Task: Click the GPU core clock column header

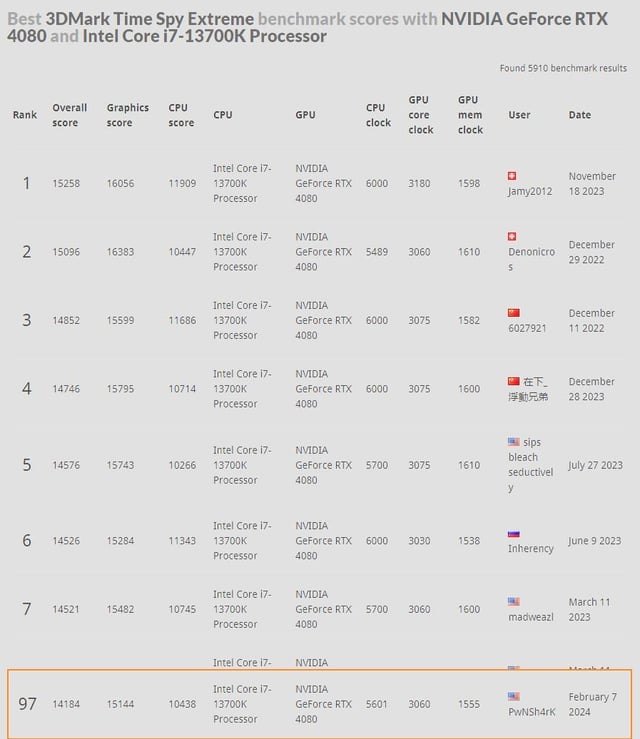Action: [x=420, y=115]
